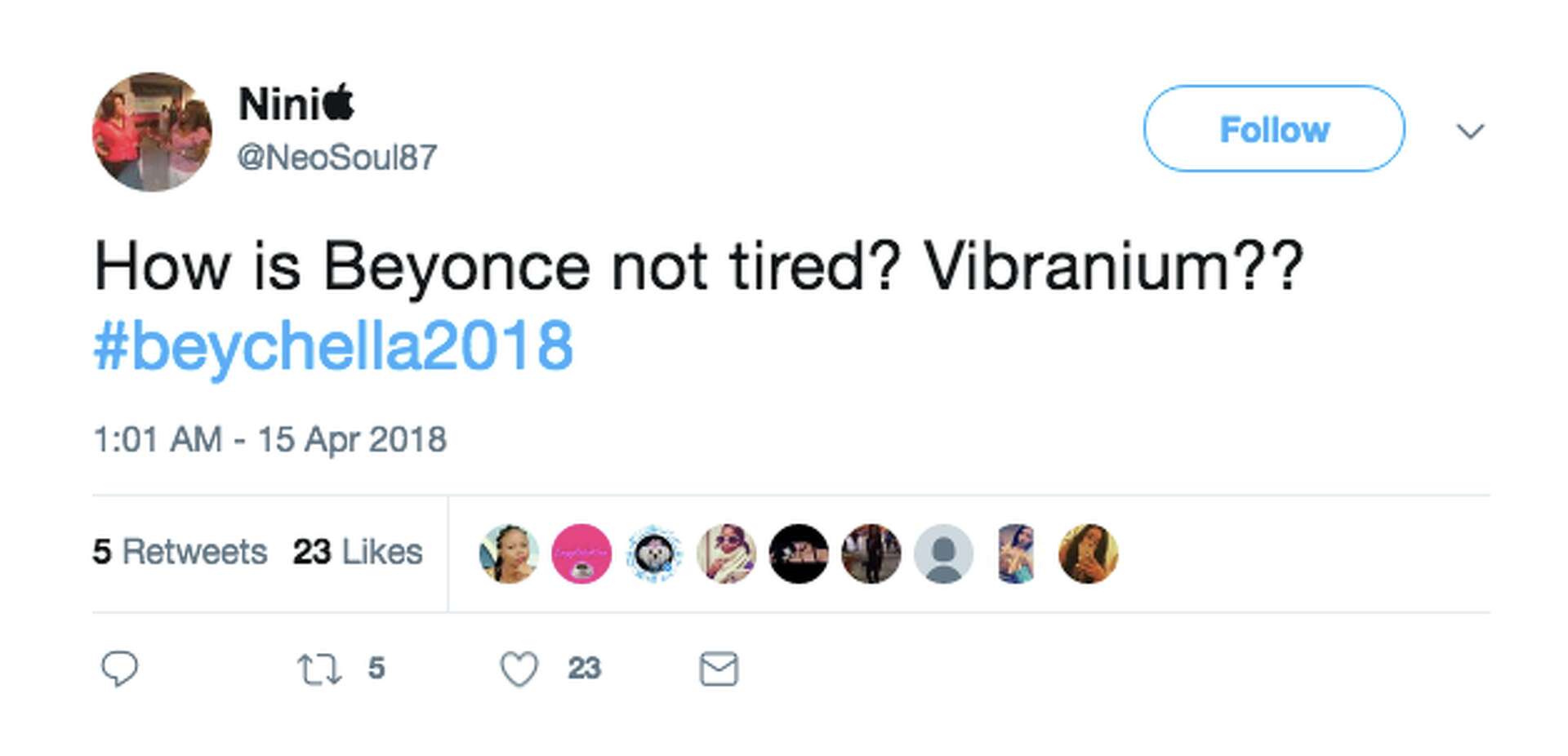Open Nini's profile picture
This screenshot has height=756, width=1568.
coord(152,131)
